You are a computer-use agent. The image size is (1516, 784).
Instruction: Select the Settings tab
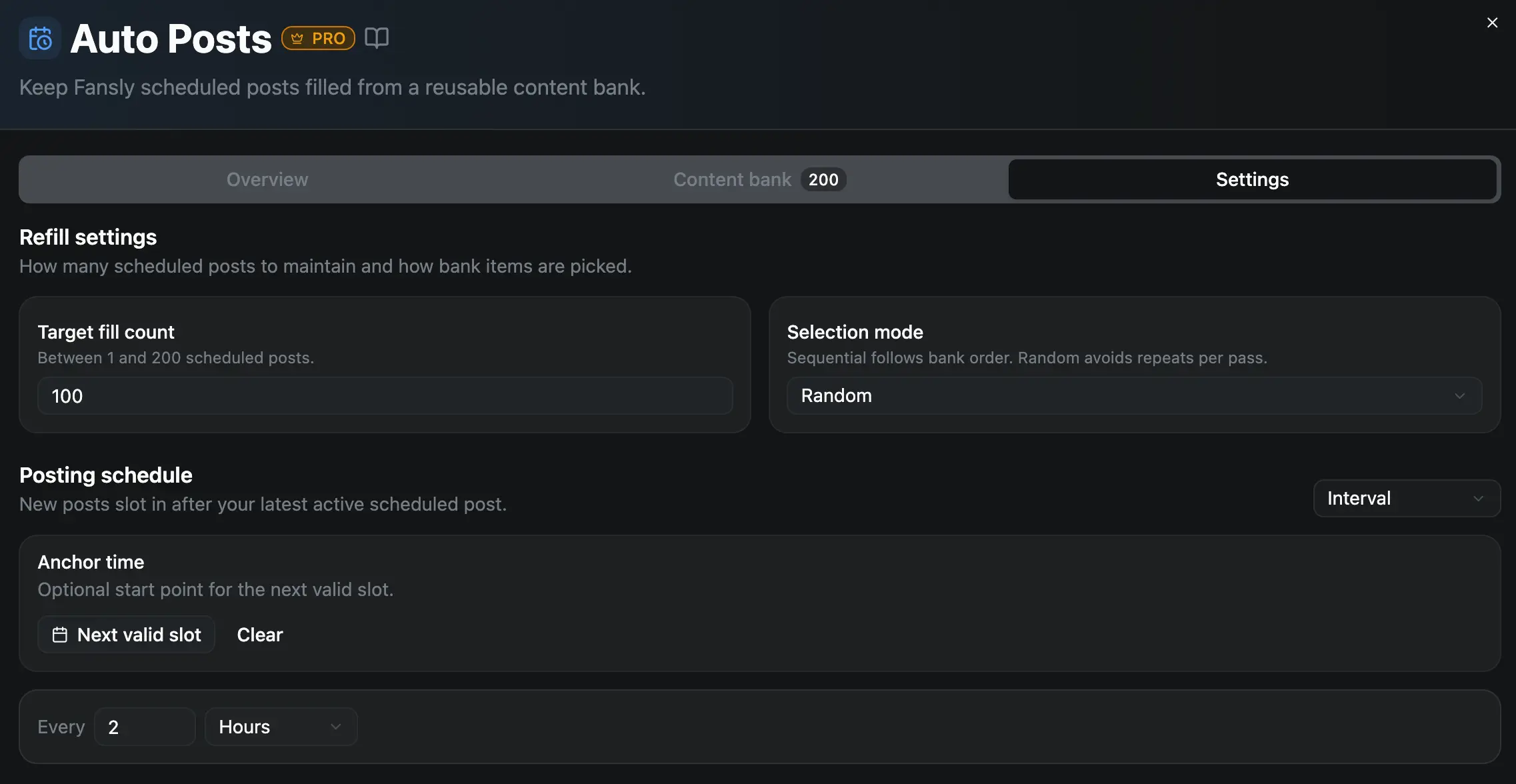click(1252, 179)
